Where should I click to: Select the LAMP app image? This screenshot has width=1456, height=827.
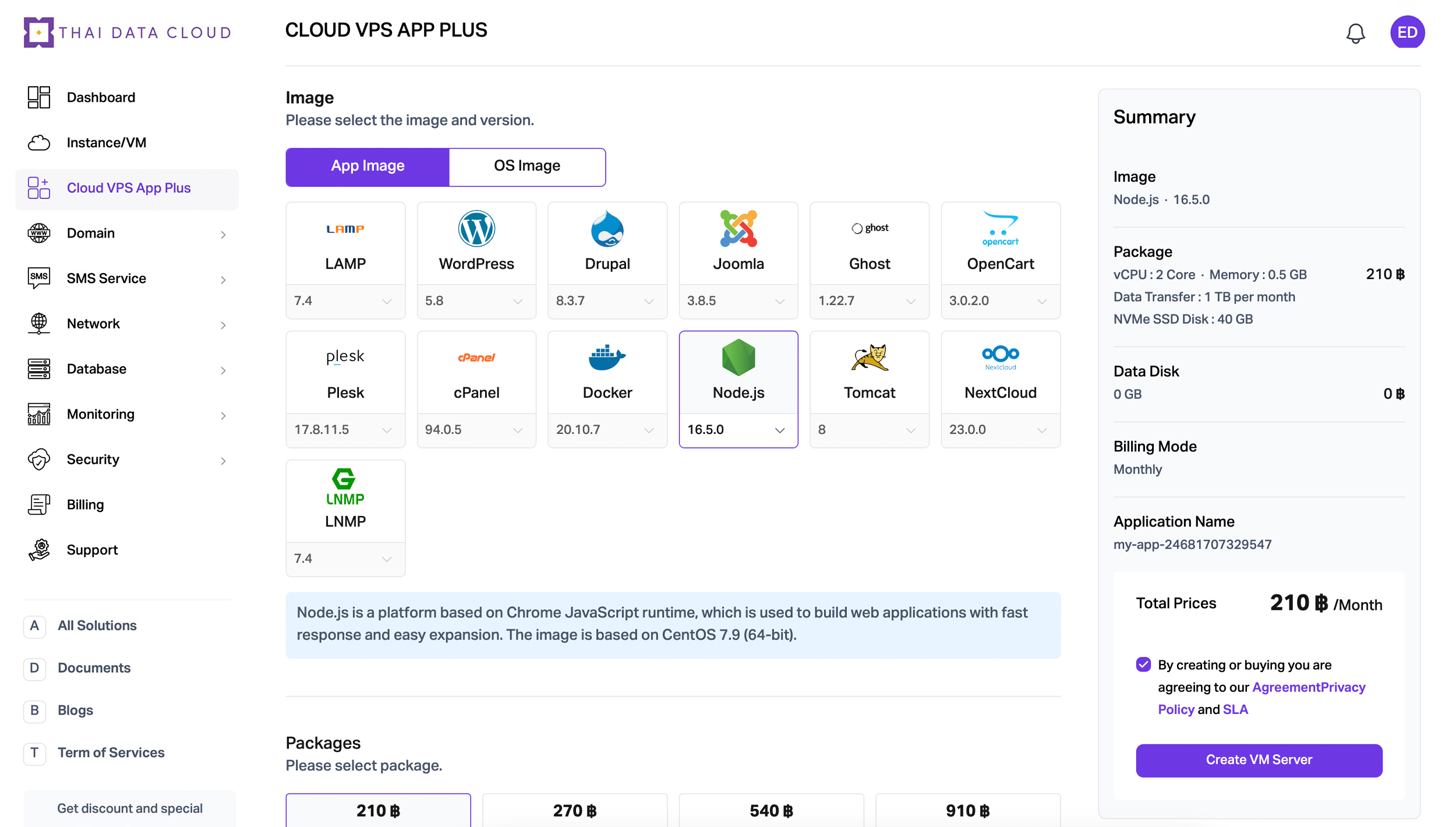[x=345, y=243]
